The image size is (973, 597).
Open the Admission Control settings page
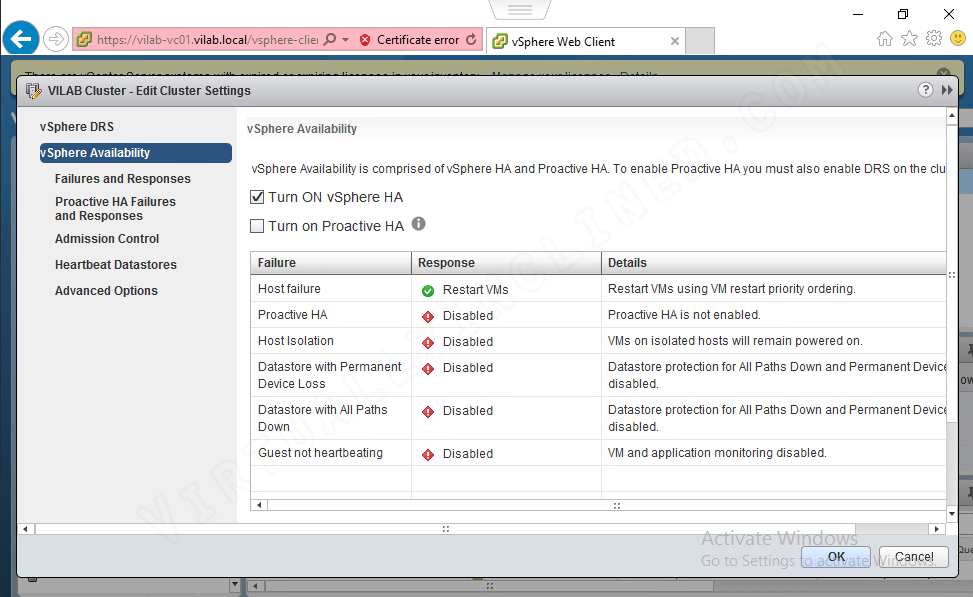[x=107, y=238]
